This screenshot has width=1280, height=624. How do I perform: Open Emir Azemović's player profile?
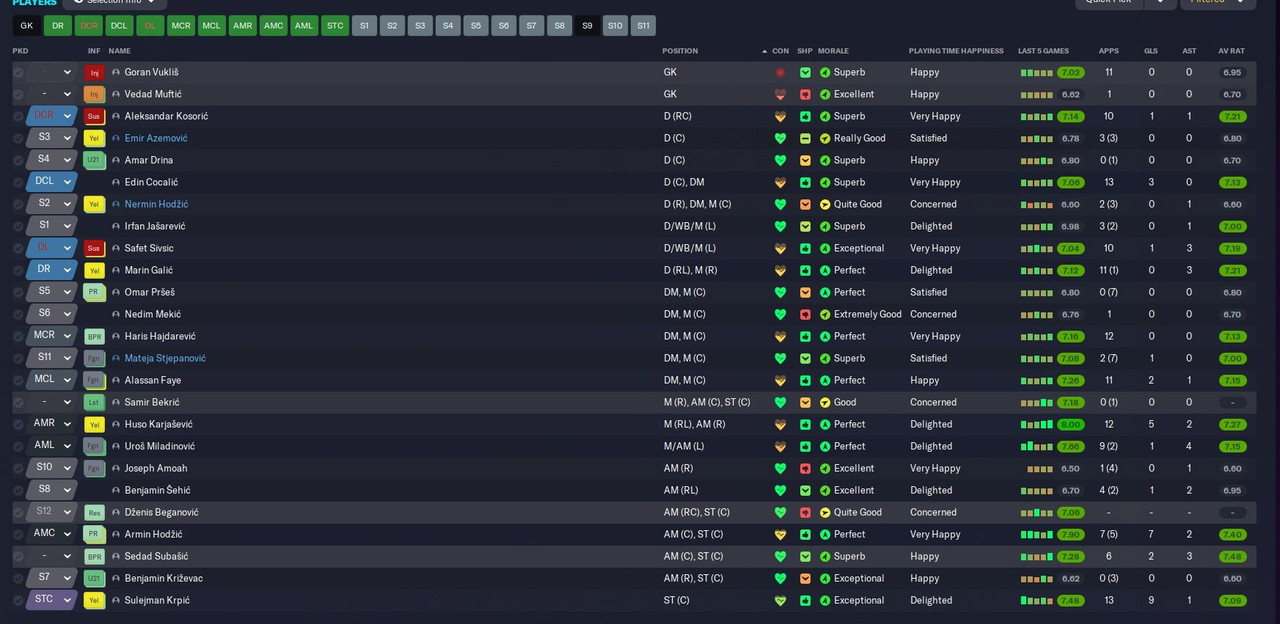coord(156,138)
